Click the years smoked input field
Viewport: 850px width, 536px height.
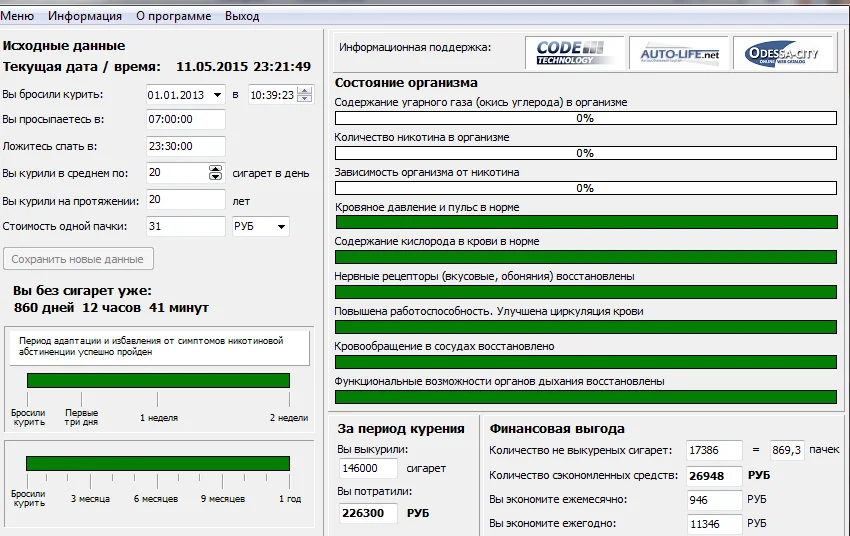184,199
